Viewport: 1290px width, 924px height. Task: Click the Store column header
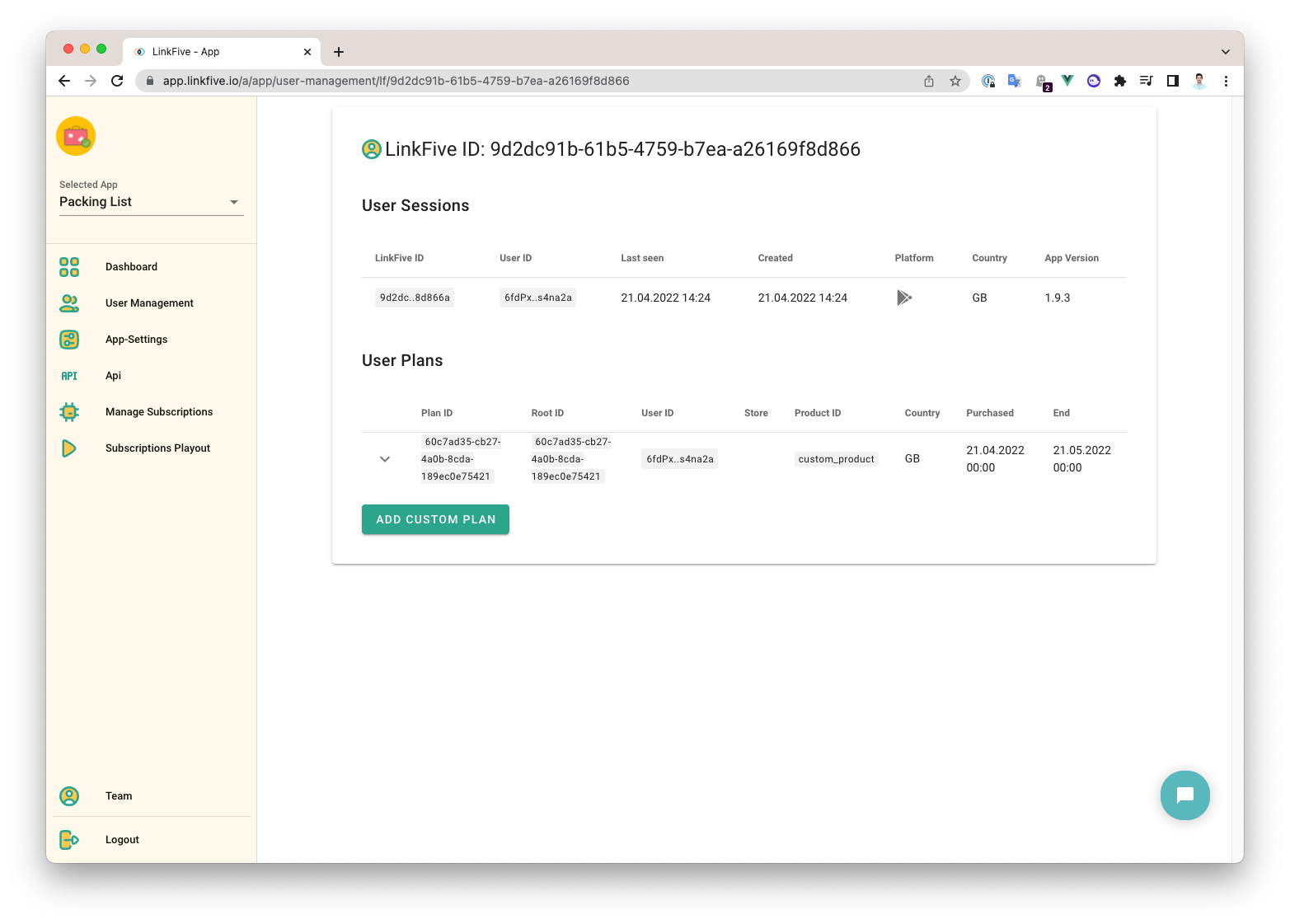pyautogui.click(x=756, y=413)
